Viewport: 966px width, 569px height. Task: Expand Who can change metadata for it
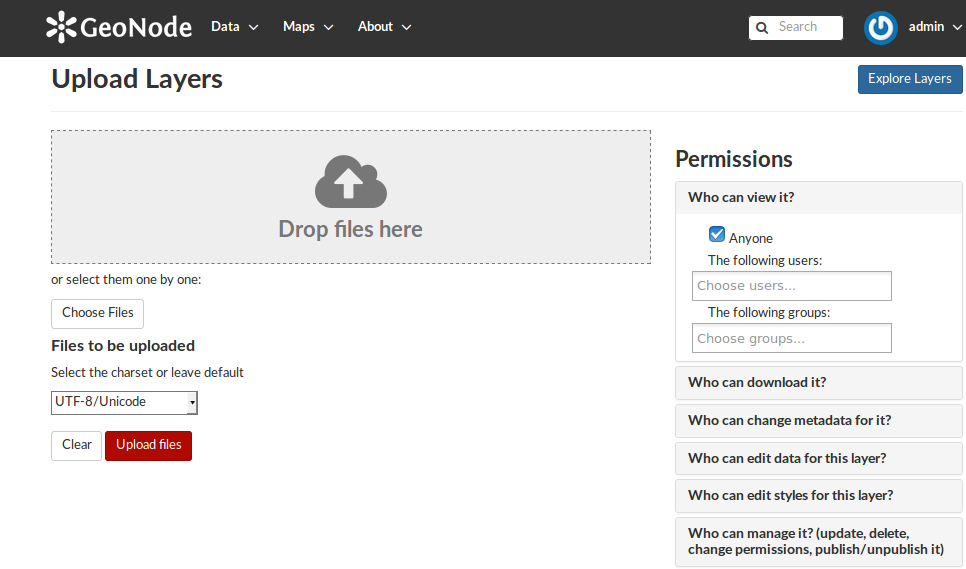(x=818, y=421)
